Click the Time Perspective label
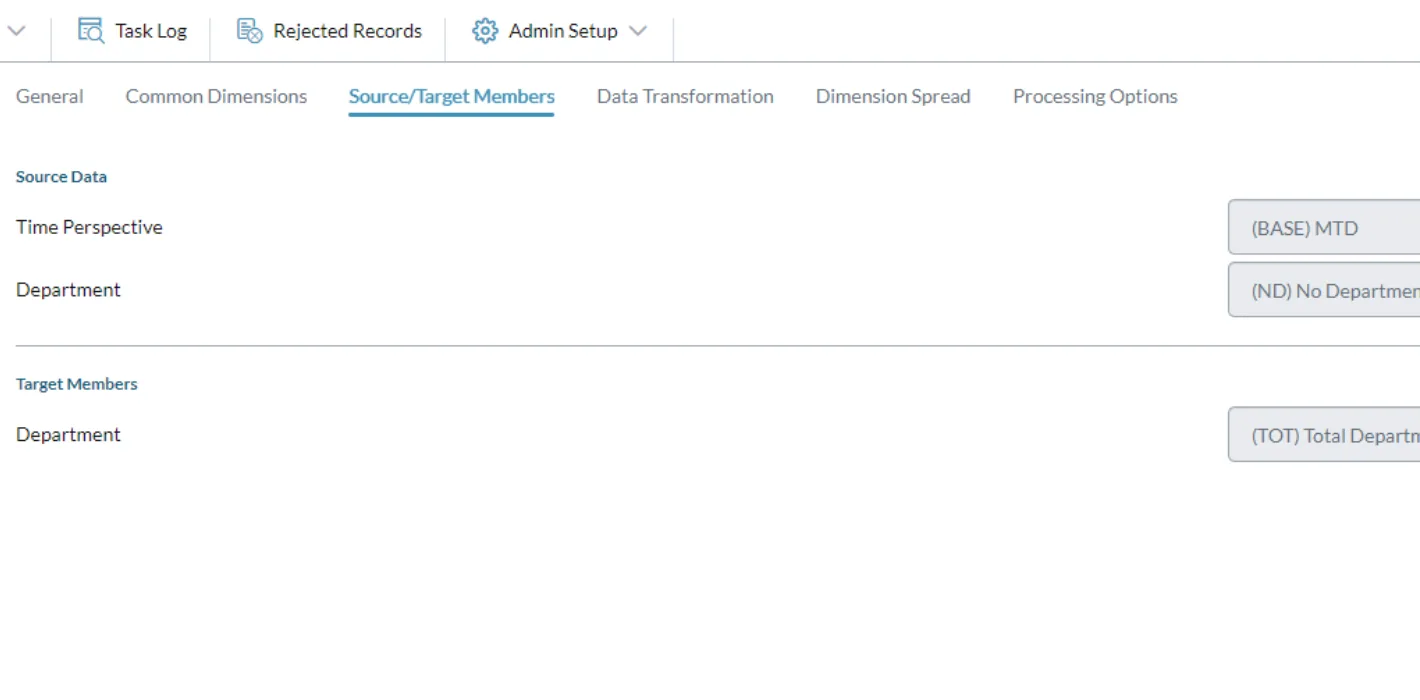The width and height of the screenshot is (1420, 700). point(89,227)
